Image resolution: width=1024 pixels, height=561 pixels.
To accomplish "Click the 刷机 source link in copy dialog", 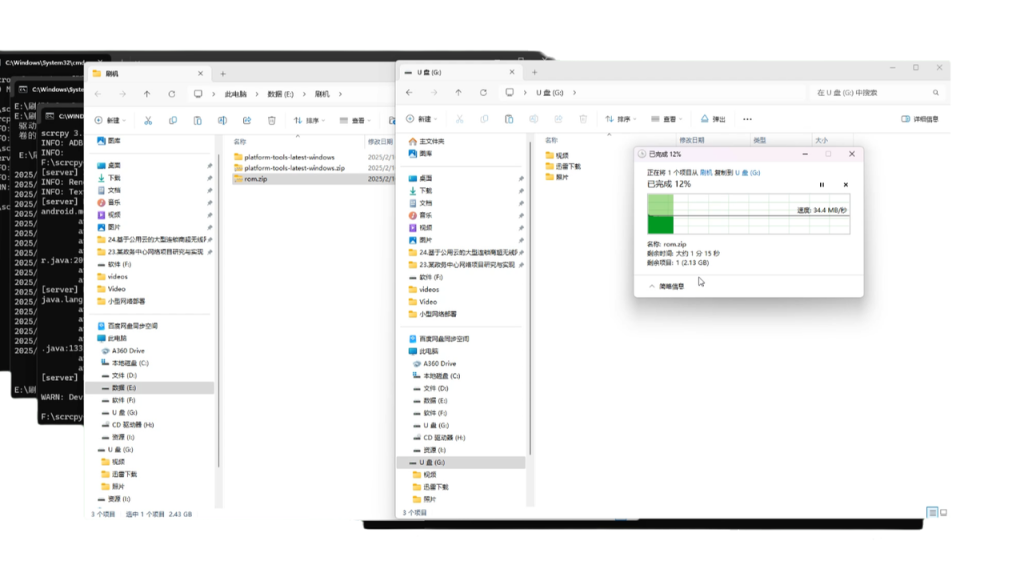I will click(706, 173).
